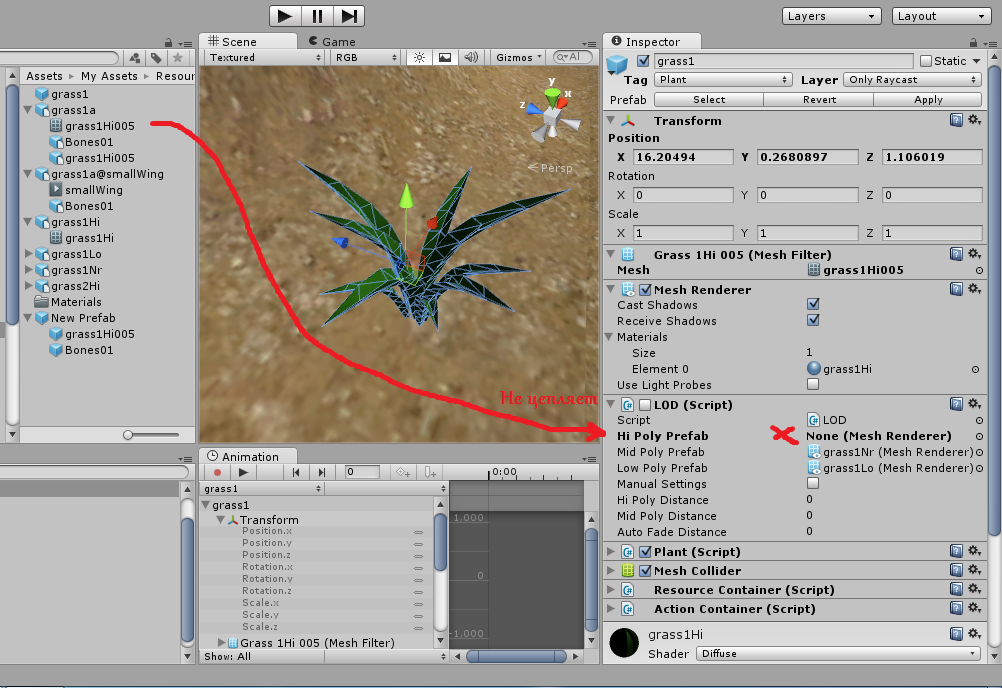Click the Step frame button

pyautogui.click(x=348, y=15)
